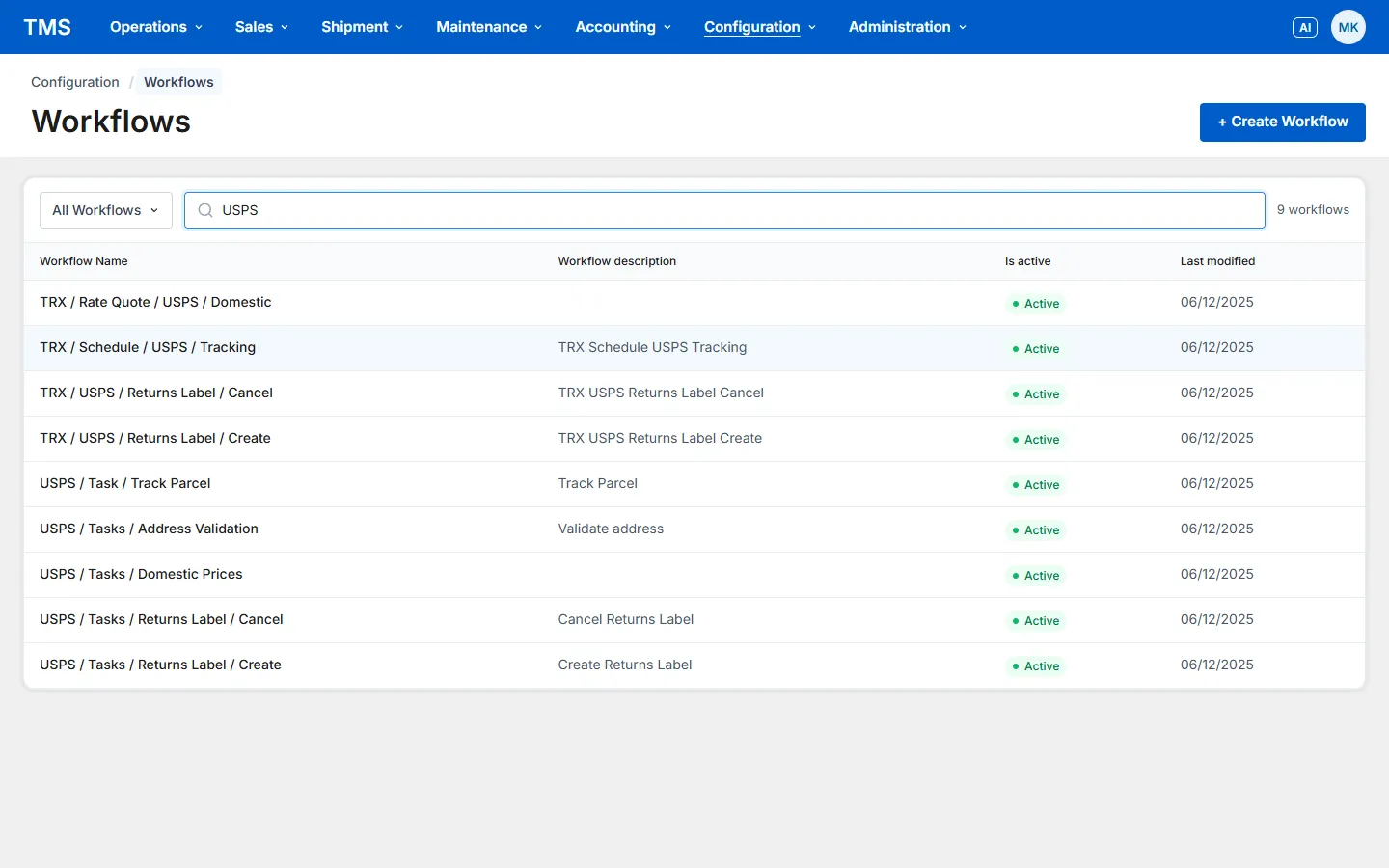This screenshot has height=868, width=1389.
Task: Click the Track Parcel description
Action: (598, 483)
